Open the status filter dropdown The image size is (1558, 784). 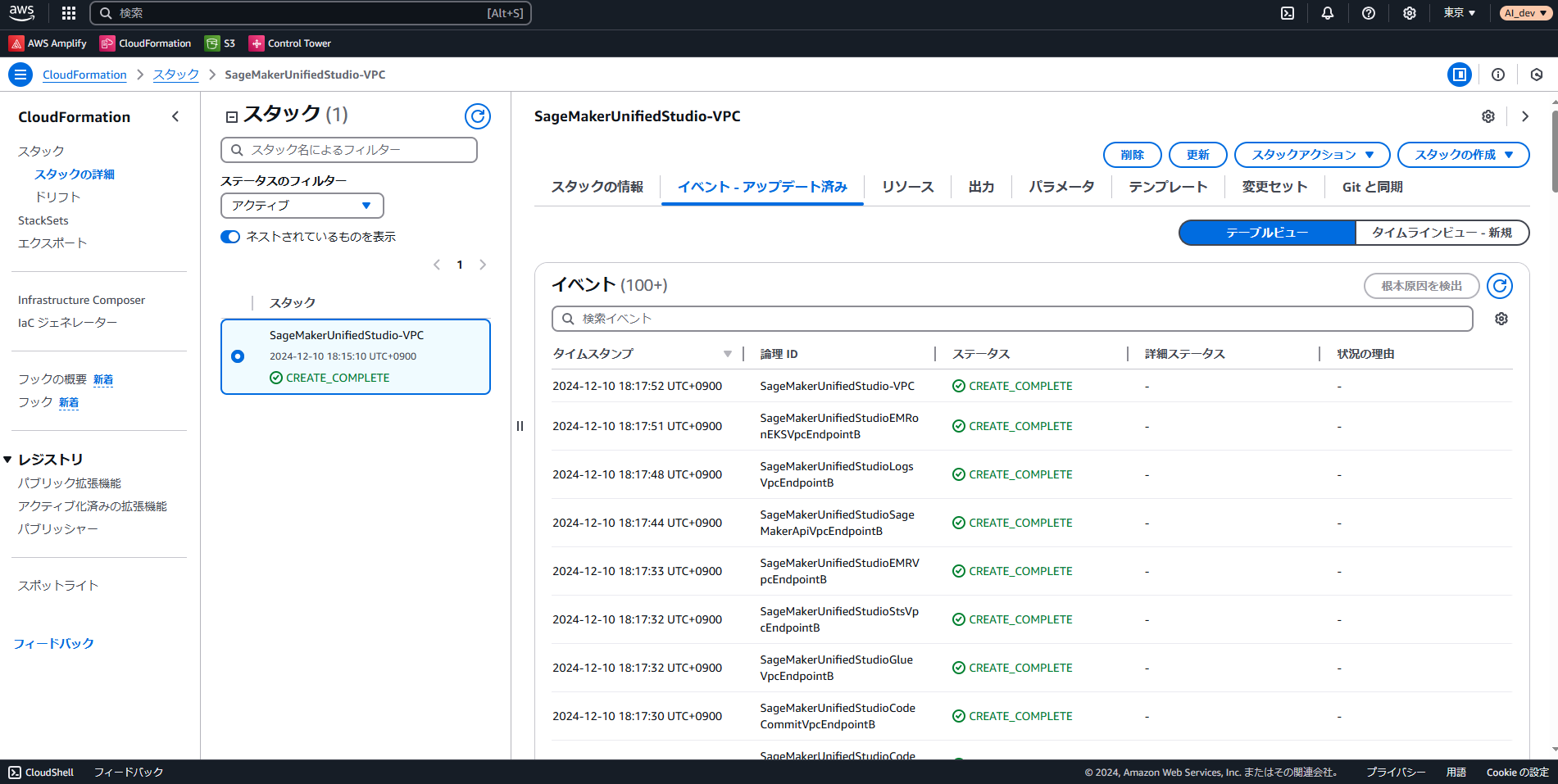click(x=302, y=206)
